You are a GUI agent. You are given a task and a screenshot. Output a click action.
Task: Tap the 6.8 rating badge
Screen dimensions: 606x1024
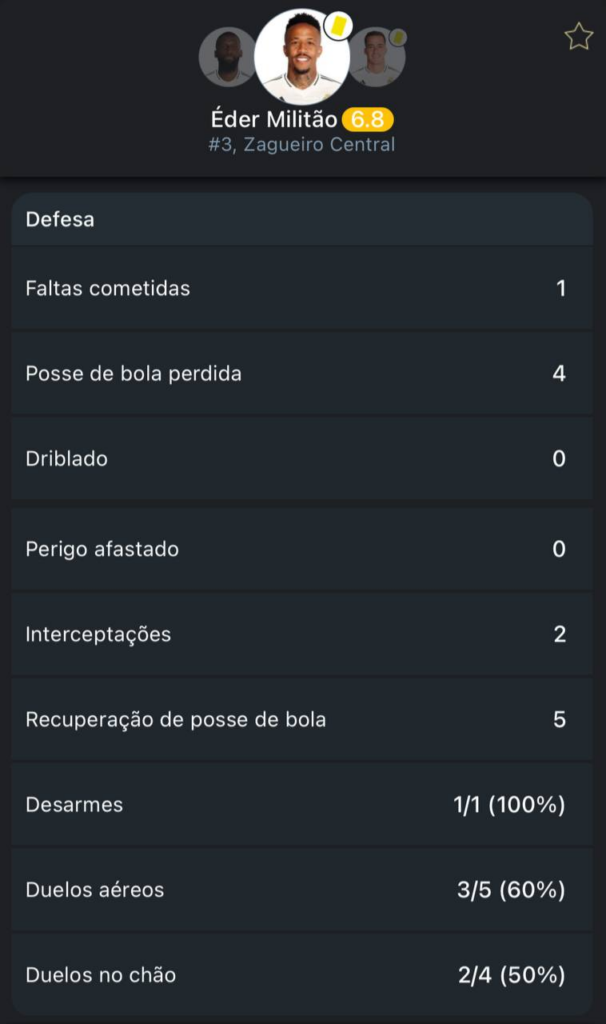point(367,120)
